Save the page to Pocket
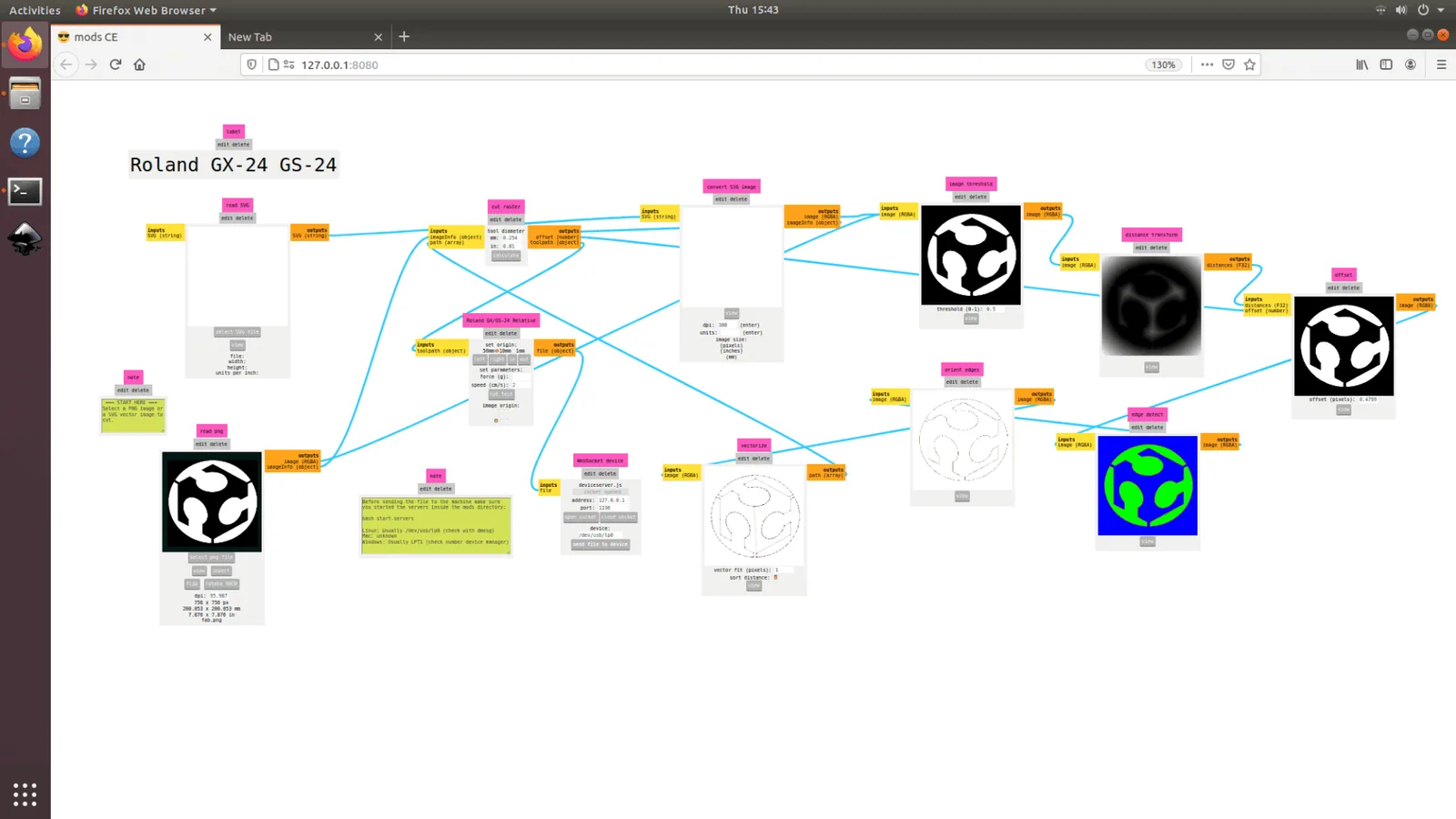Screen dimensions: 1456x819 pyautogui.click(x=1228, y=65)
